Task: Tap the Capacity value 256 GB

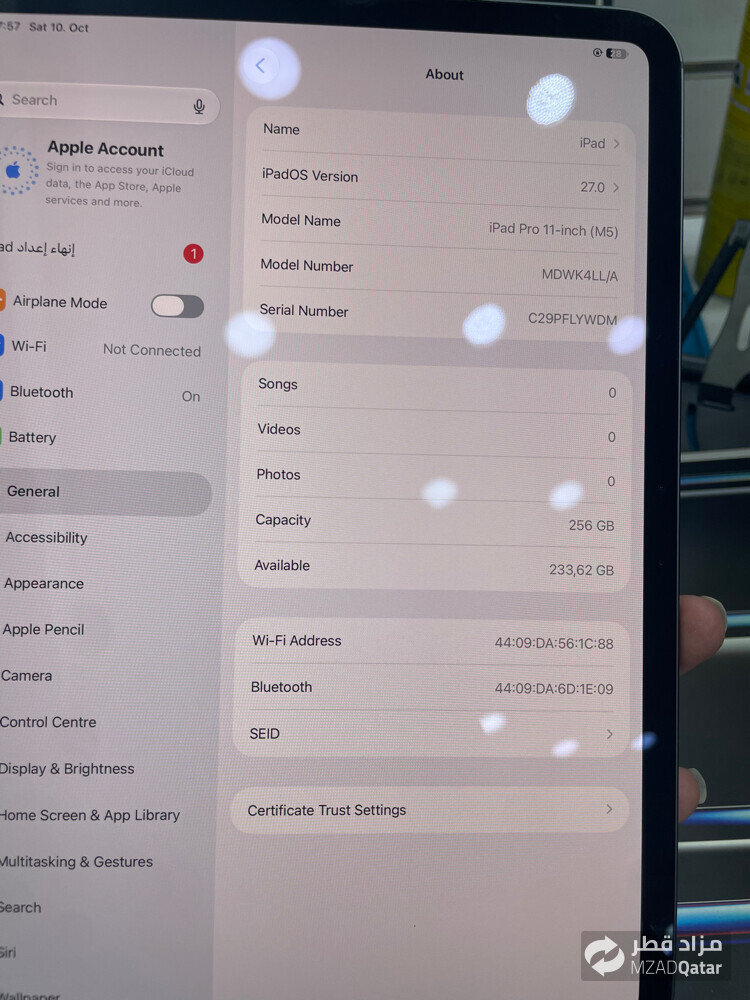Action: click(x=591, y=526)
